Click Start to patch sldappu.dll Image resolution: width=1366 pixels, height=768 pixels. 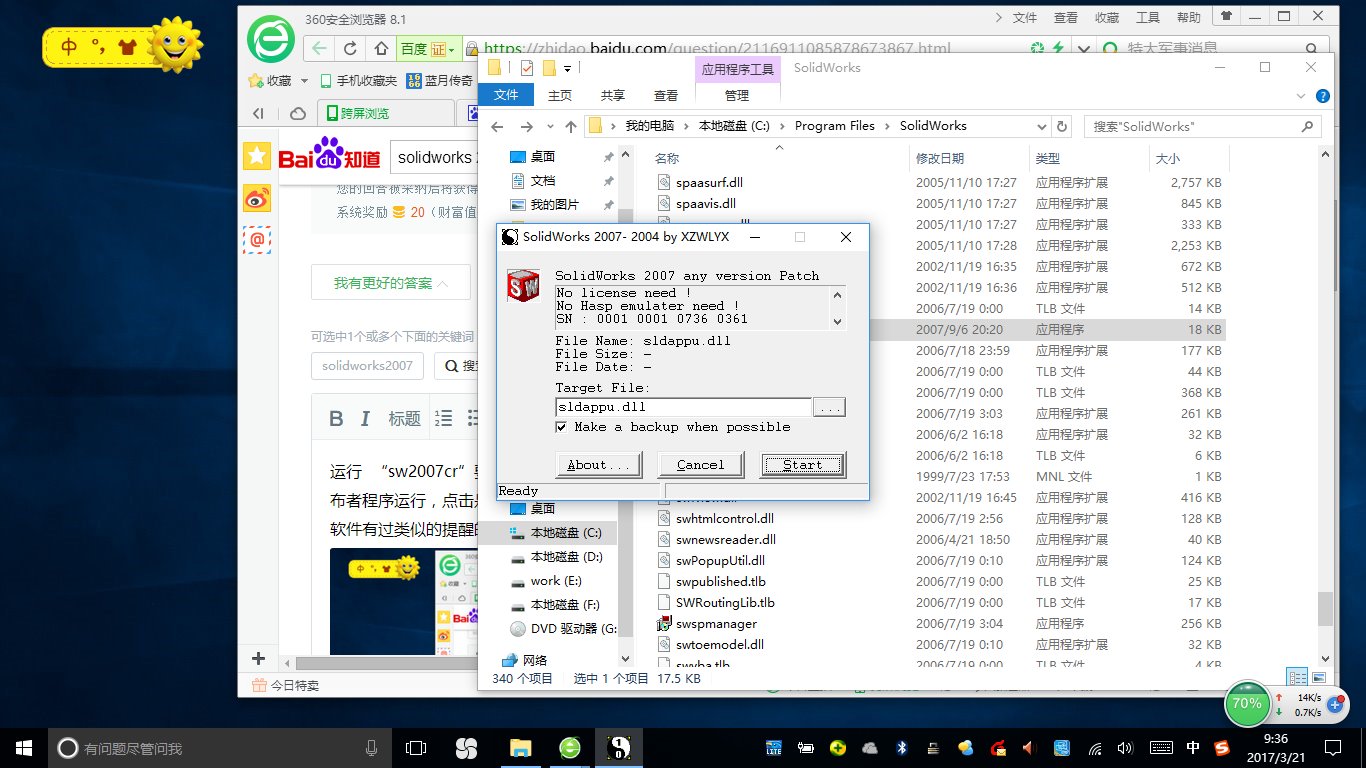[801, 464]
